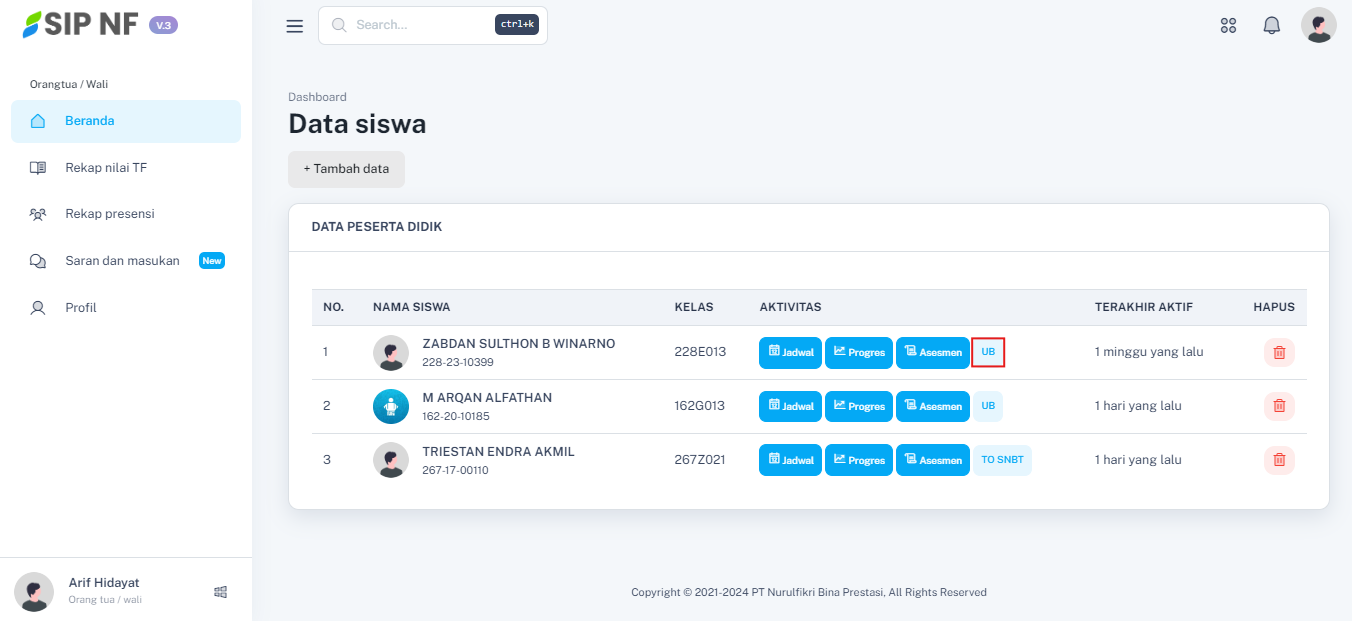Open Asesmen for Triestan Endra Akmil

click(x=932, y=460)
